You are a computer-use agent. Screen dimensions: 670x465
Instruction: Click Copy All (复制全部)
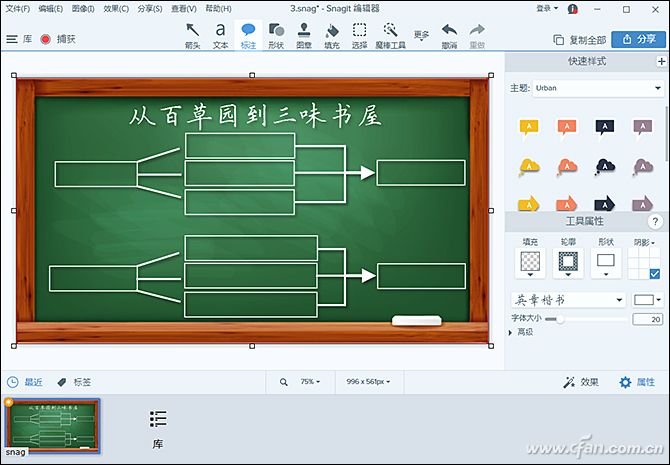tap(579, 40)
